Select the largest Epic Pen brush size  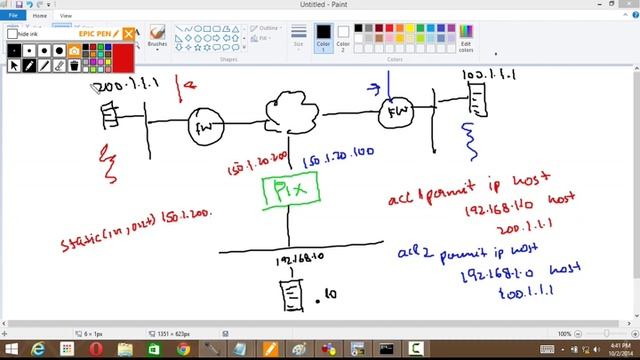click(x=59, y=51)
